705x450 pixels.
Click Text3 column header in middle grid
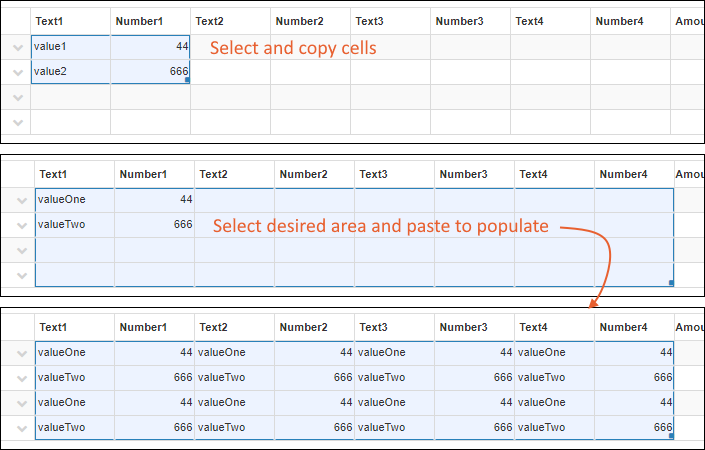coord(394,174)
